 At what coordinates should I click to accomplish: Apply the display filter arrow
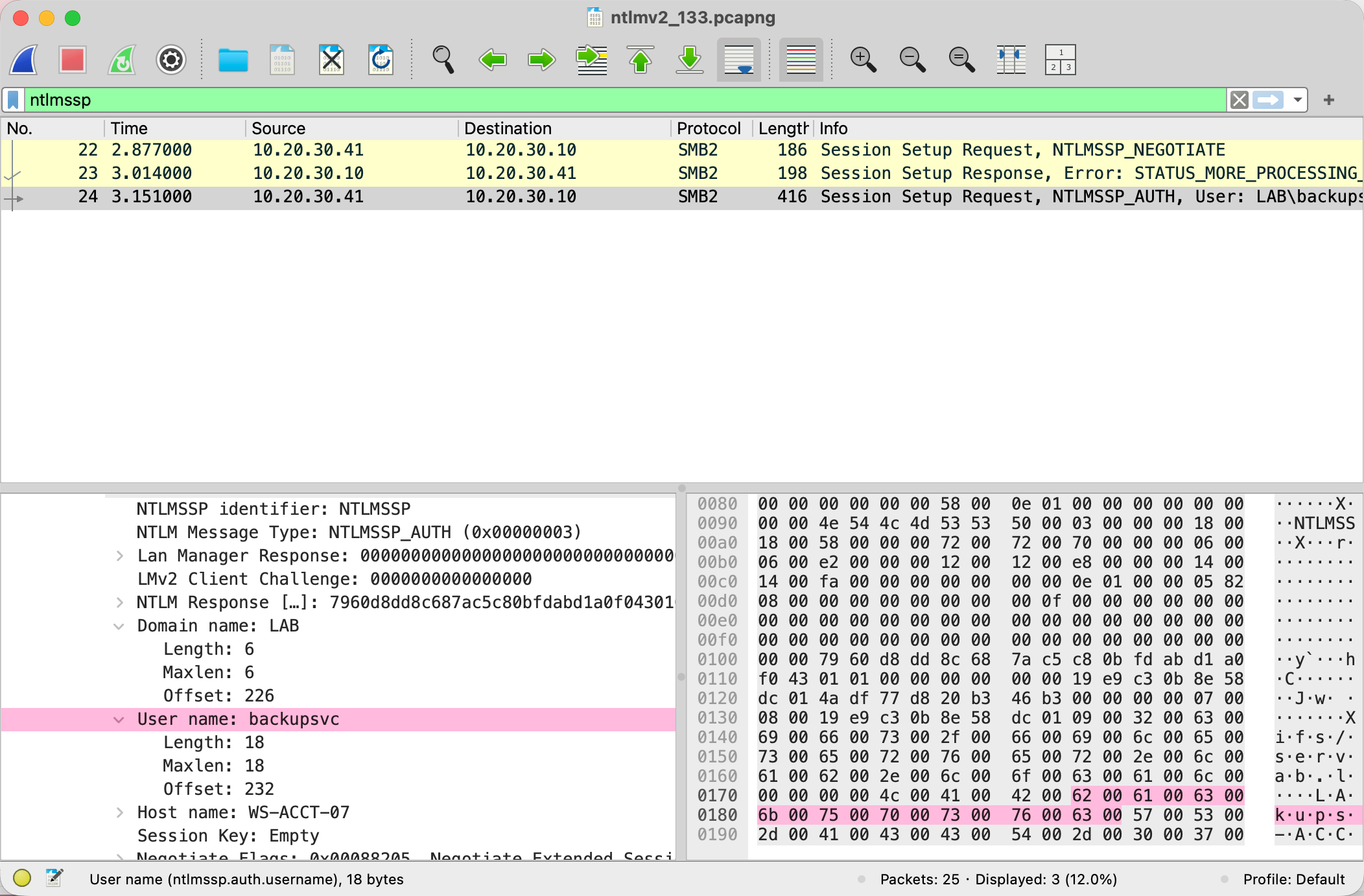(x=1268, y=100)
